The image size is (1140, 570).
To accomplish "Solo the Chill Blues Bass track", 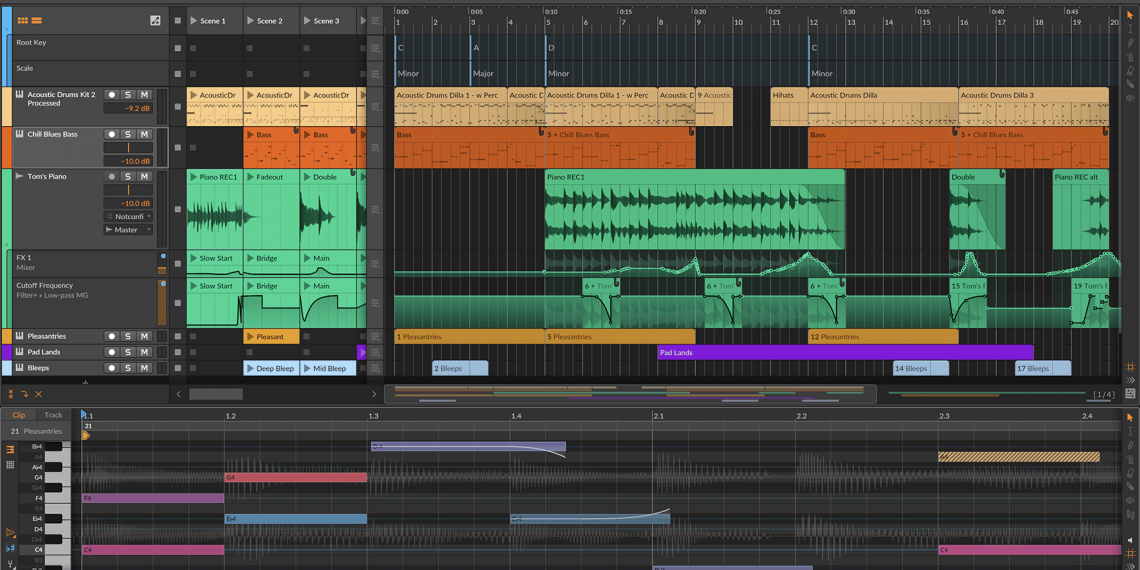I will (128, 134).
